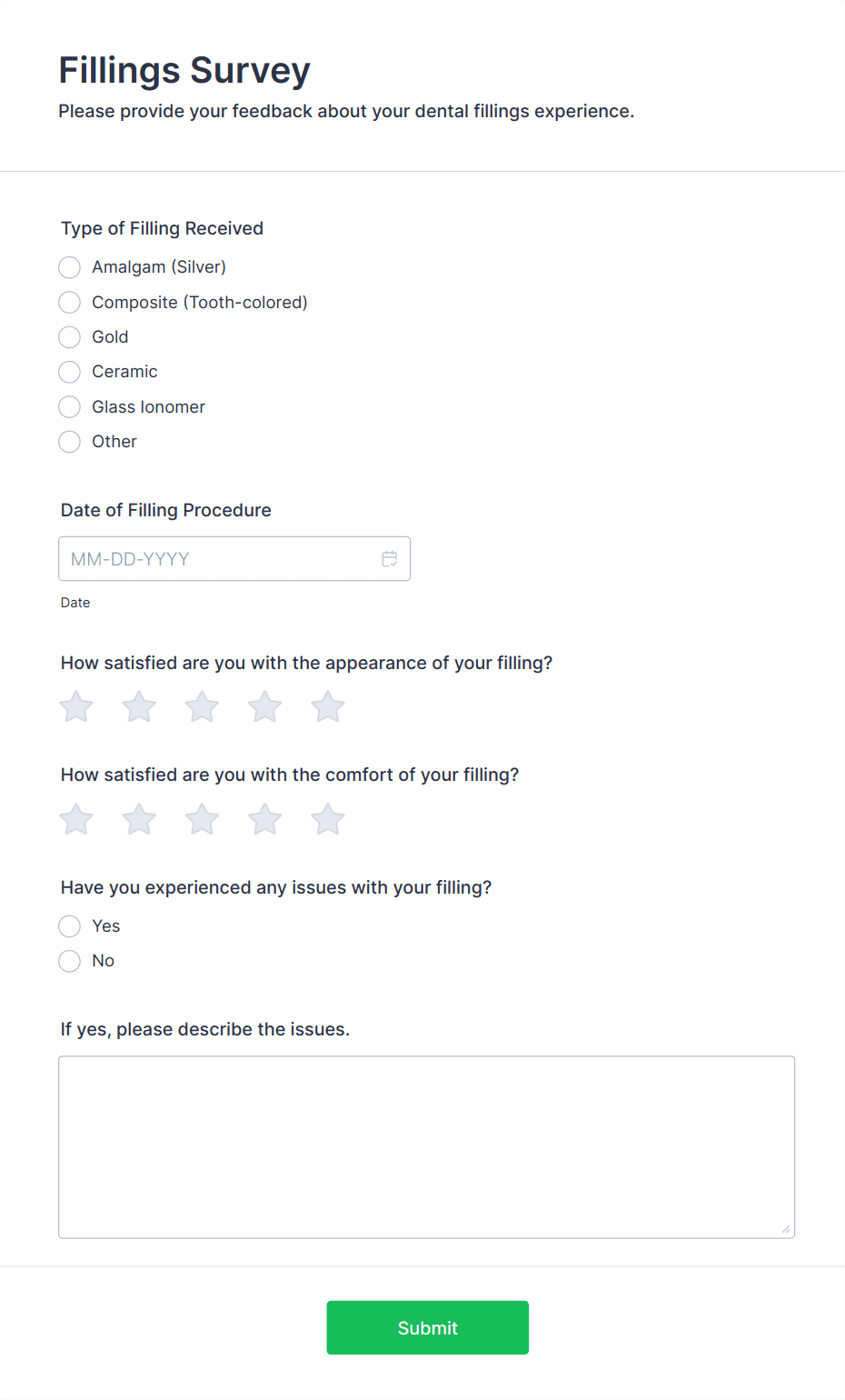The height and width of the screenshot is (1400, 845).
Task: Rate filling comfort four stars
Action: [265, 819]
